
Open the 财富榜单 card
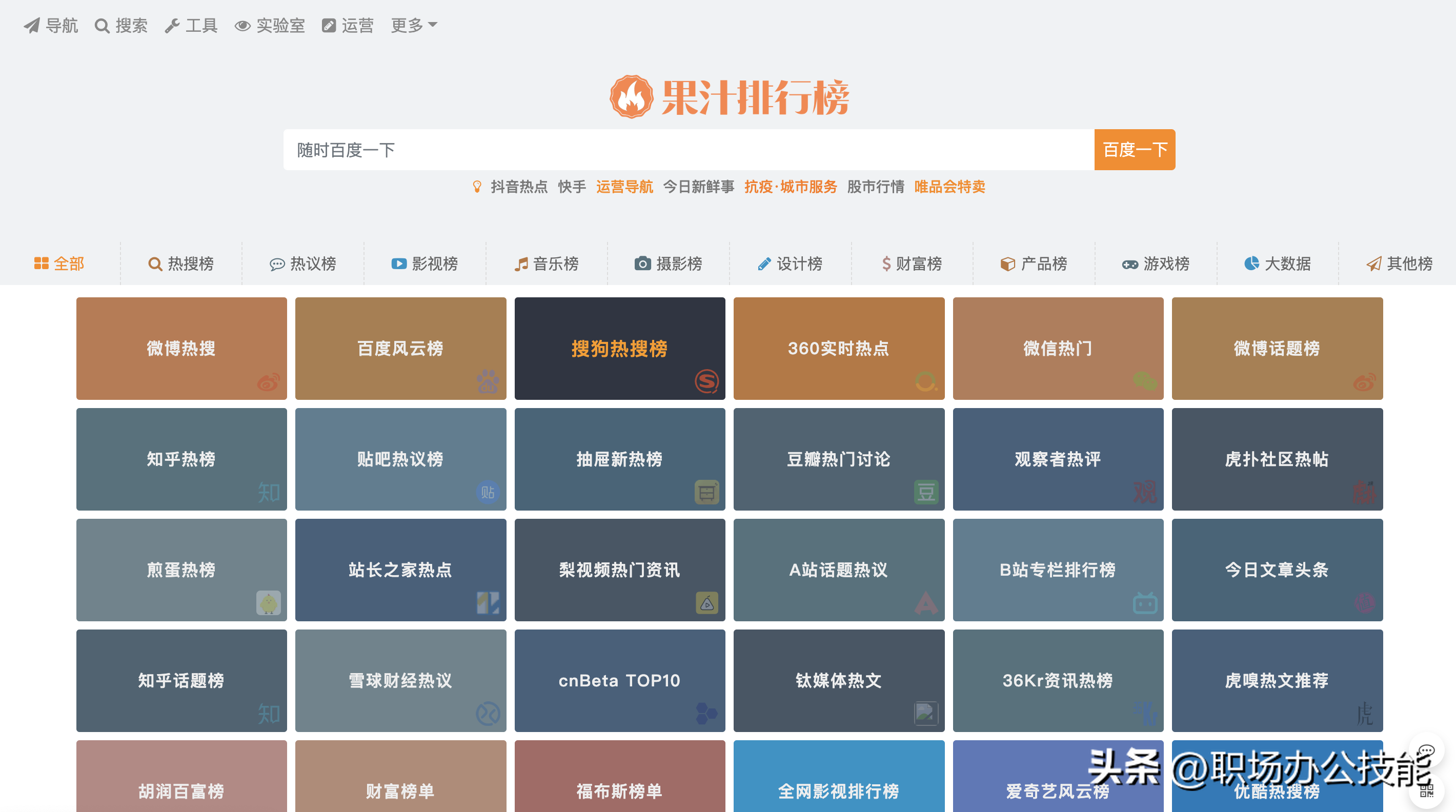tap(401, 776)
